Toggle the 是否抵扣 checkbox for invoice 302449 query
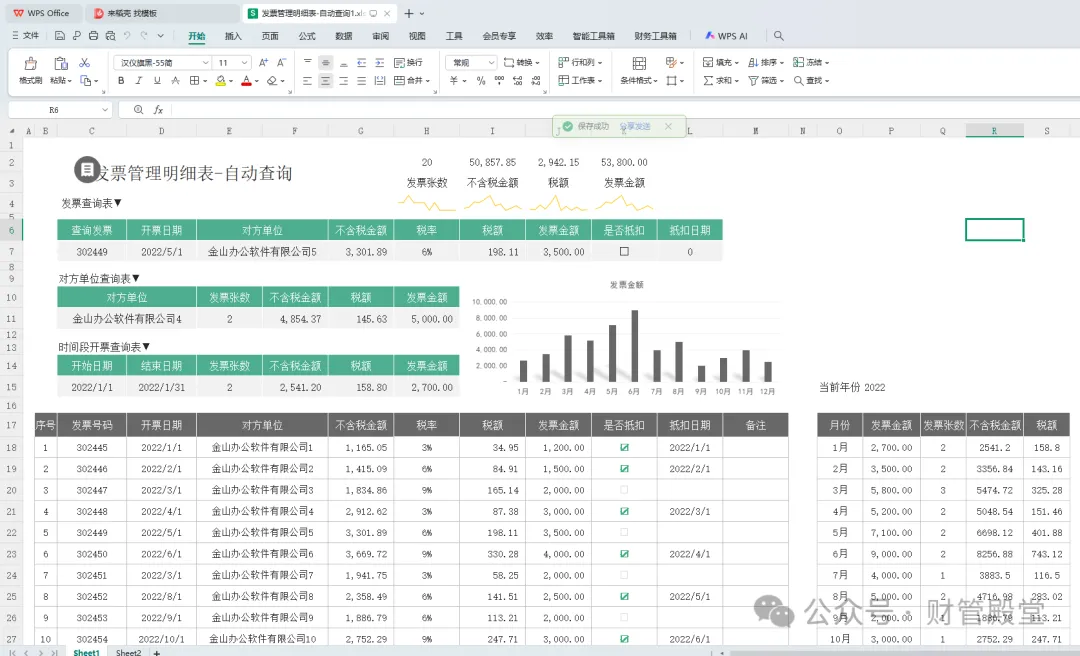Image resolution: width=1080 pixels, height=656 pixels. click(624, 252)
